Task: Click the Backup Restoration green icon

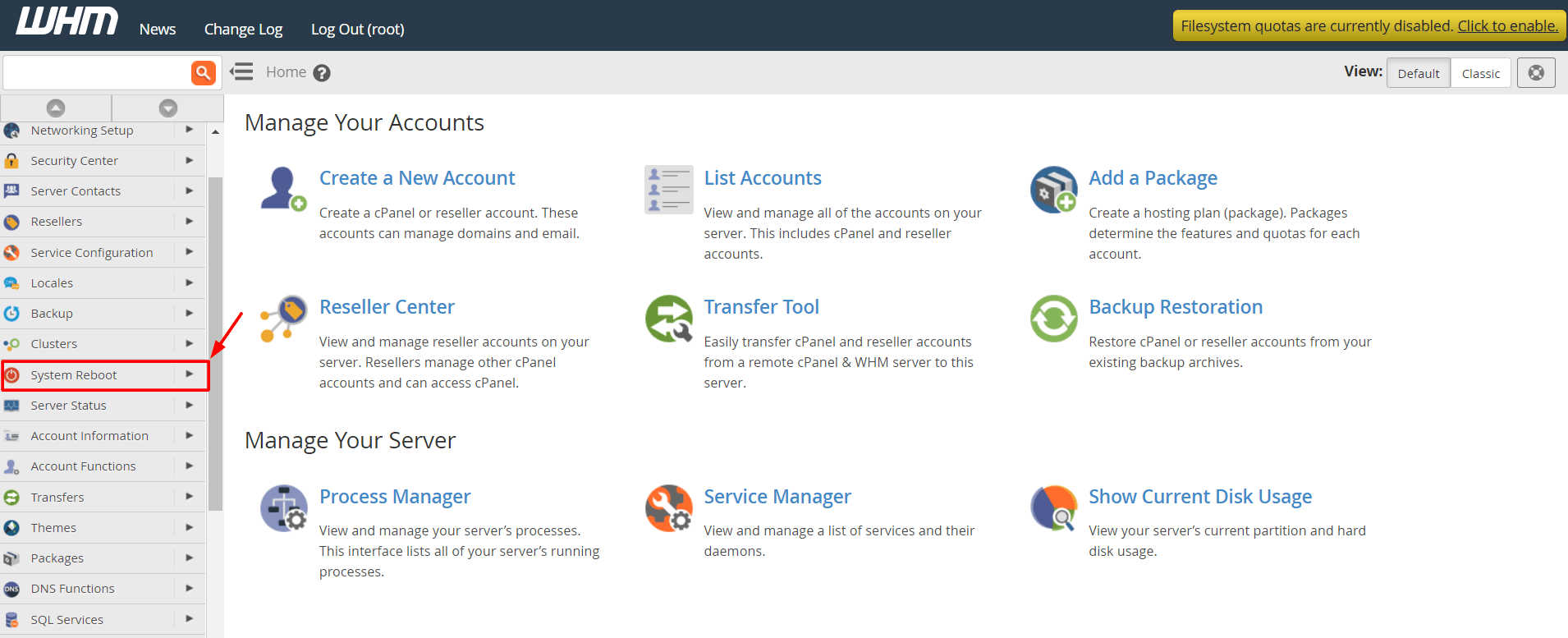Action: point(1053,319)
